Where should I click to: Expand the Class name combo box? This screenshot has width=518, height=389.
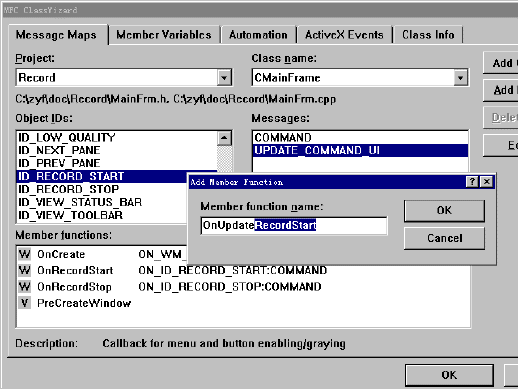point(460,78)
